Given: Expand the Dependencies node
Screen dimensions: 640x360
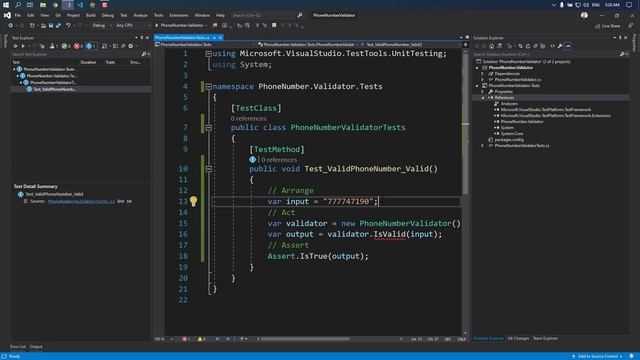Looking at the screenshot, I should click(x=483, y=74).
